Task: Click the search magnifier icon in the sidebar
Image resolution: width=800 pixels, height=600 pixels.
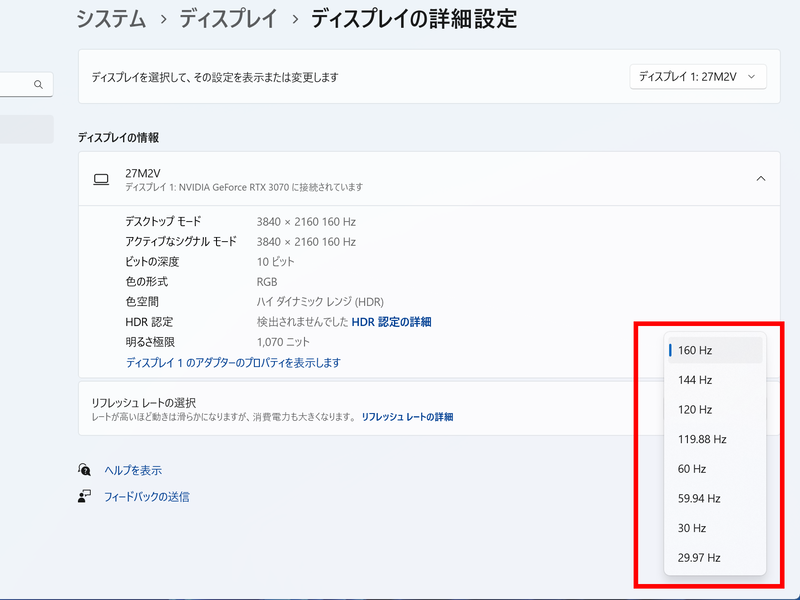Action: 40,84
